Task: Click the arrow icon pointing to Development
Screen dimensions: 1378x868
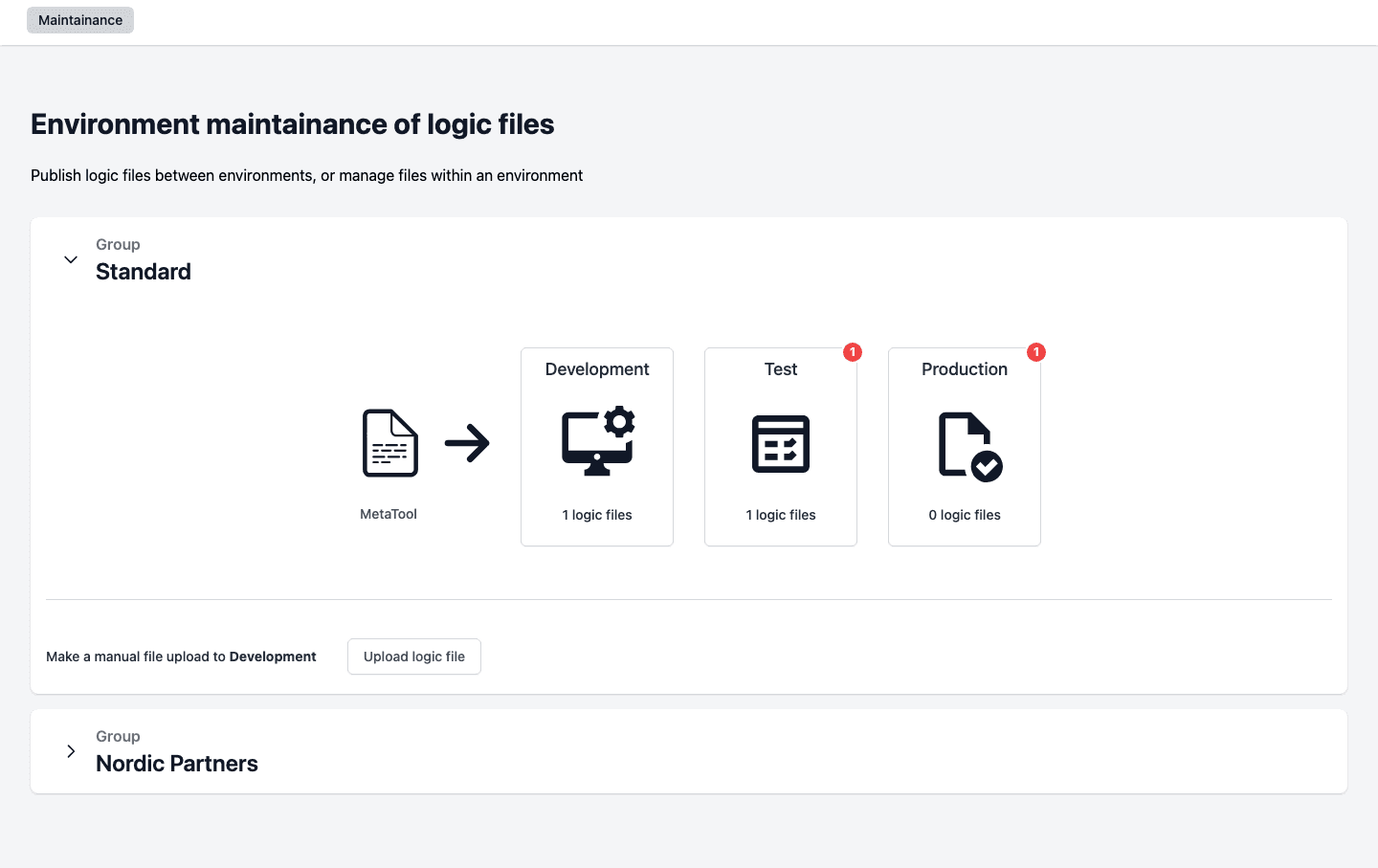Action: coord(467,443)
